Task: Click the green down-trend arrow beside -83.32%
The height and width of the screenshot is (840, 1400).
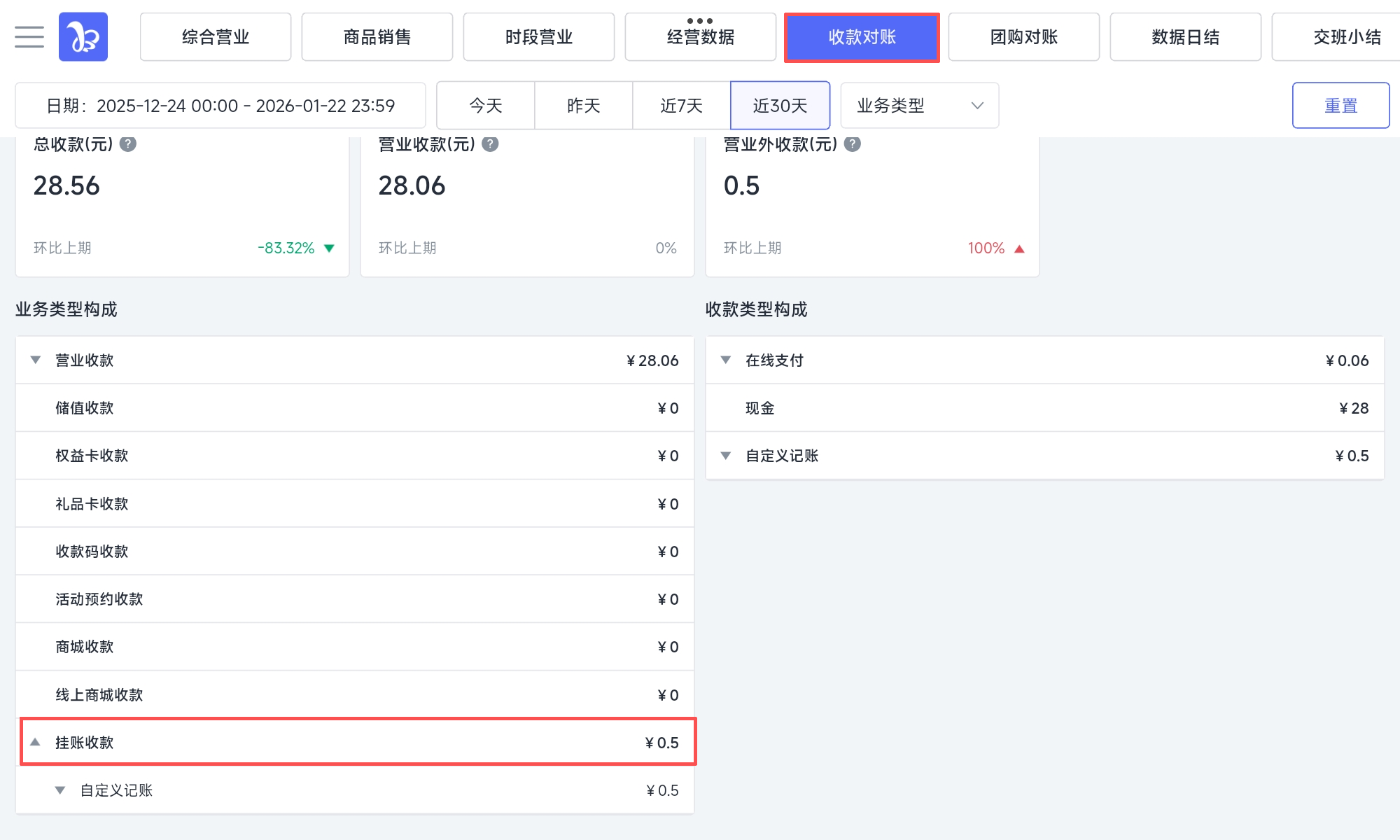Action: pyautogui.click(x=329, y=248)
